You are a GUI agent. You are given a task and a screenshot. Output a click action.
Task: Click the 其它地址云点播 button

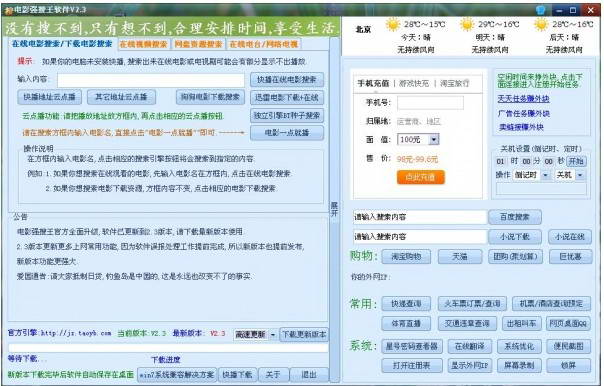[121, 97]
